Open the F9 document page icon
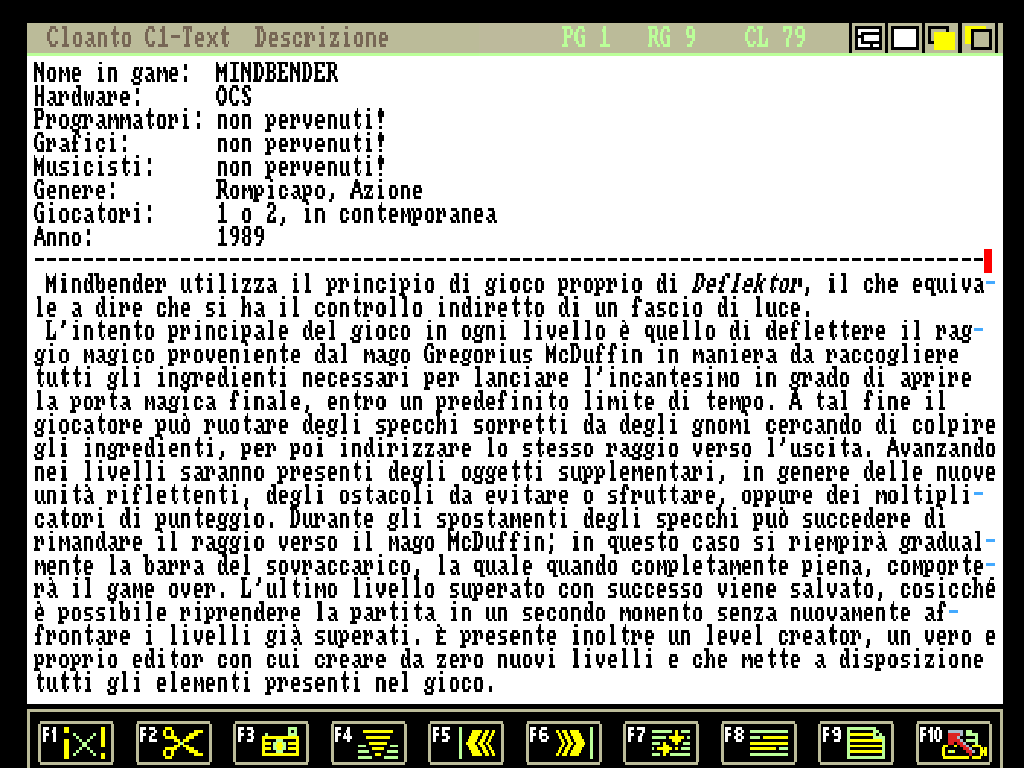This screenshot has height=768, width=1024. (x=856, y=743)
